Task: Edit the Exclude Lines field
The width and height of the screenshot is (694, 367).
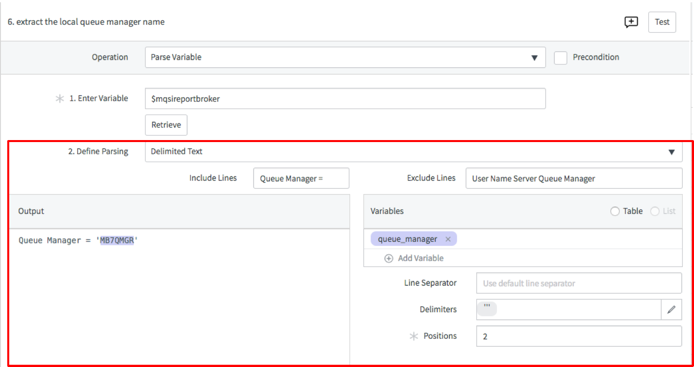Action: tap(574, 178)
